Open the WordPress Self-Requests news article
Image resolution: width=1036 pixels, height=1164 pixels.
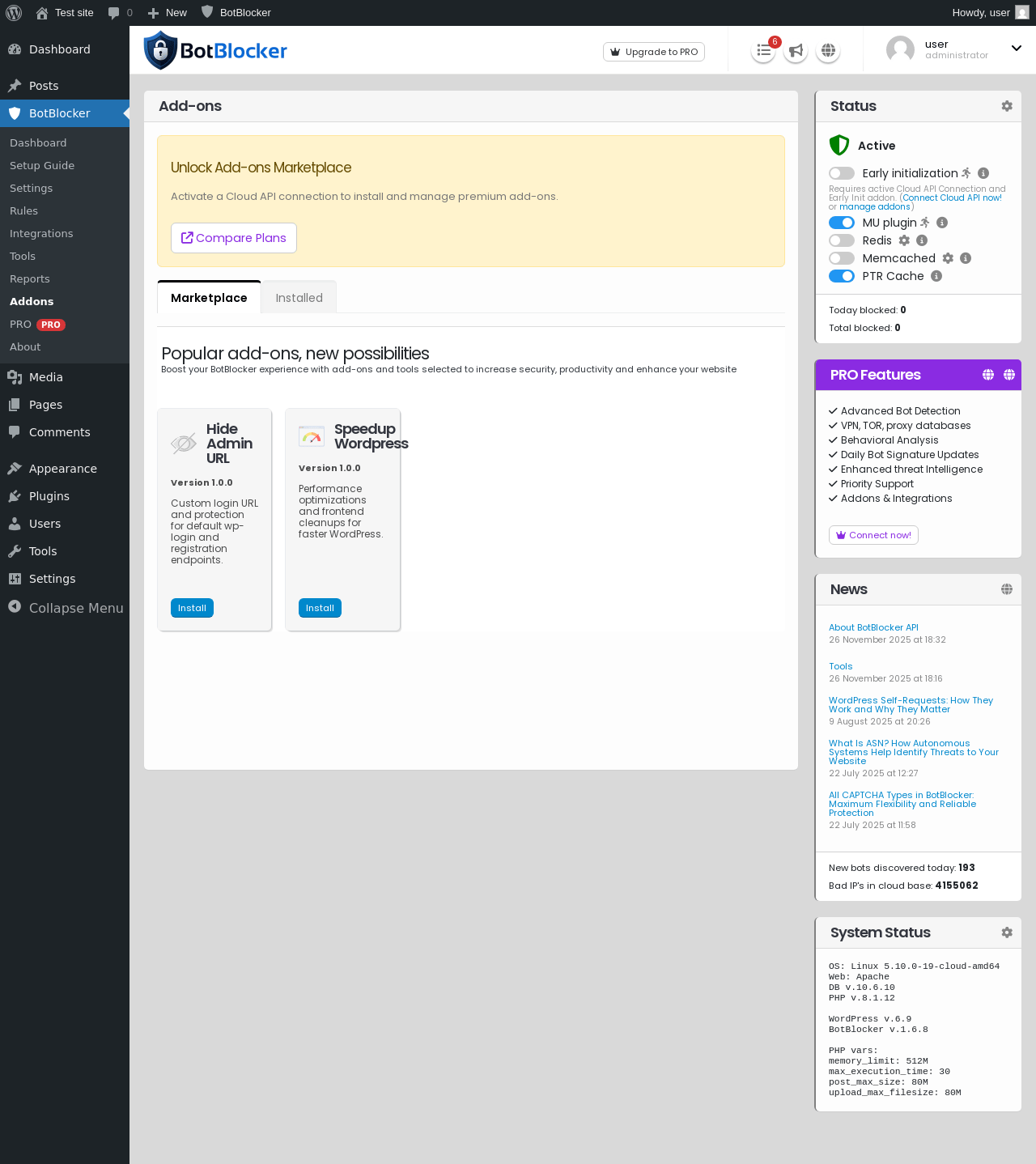pyautogui.click(x=911, y=705)
